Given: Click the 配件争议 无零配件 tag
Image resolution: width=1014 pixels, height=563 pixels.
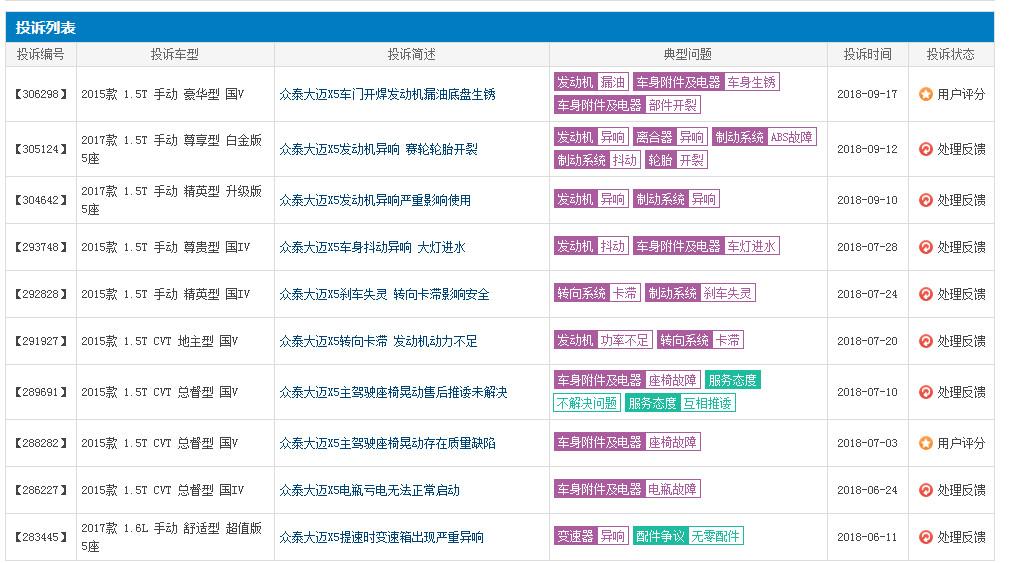Looking at the screenshot, I should pyautogui.click(x=688, y=536).
